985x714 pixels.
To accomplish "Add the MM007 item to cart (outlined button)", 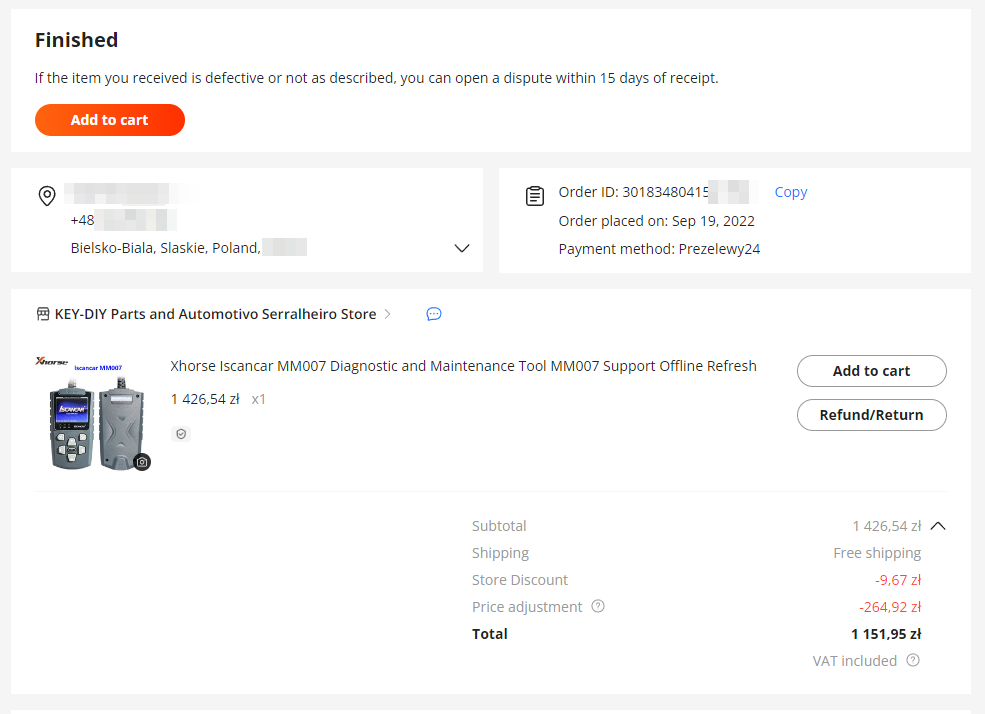I will click(x=871, y=371).
